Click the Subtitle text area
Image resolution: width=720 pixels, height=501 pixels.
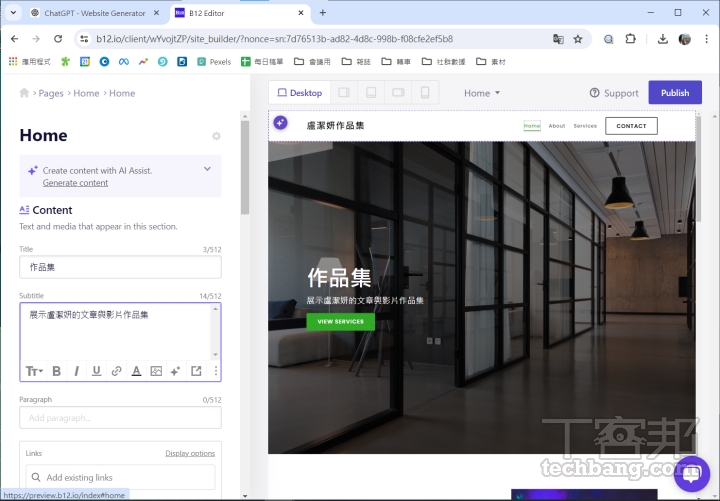[x=116, y=331]
